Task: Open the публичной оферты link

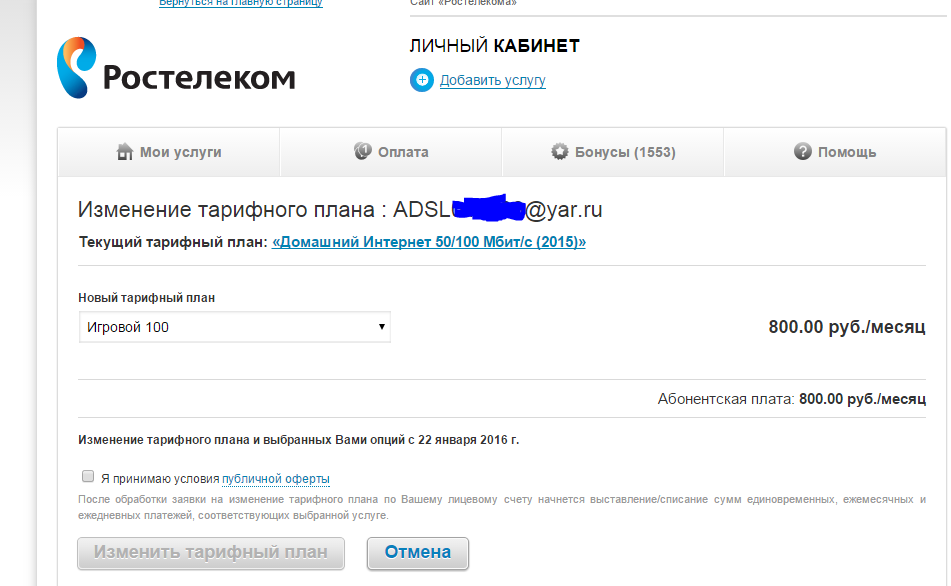Action: (276, 479)
